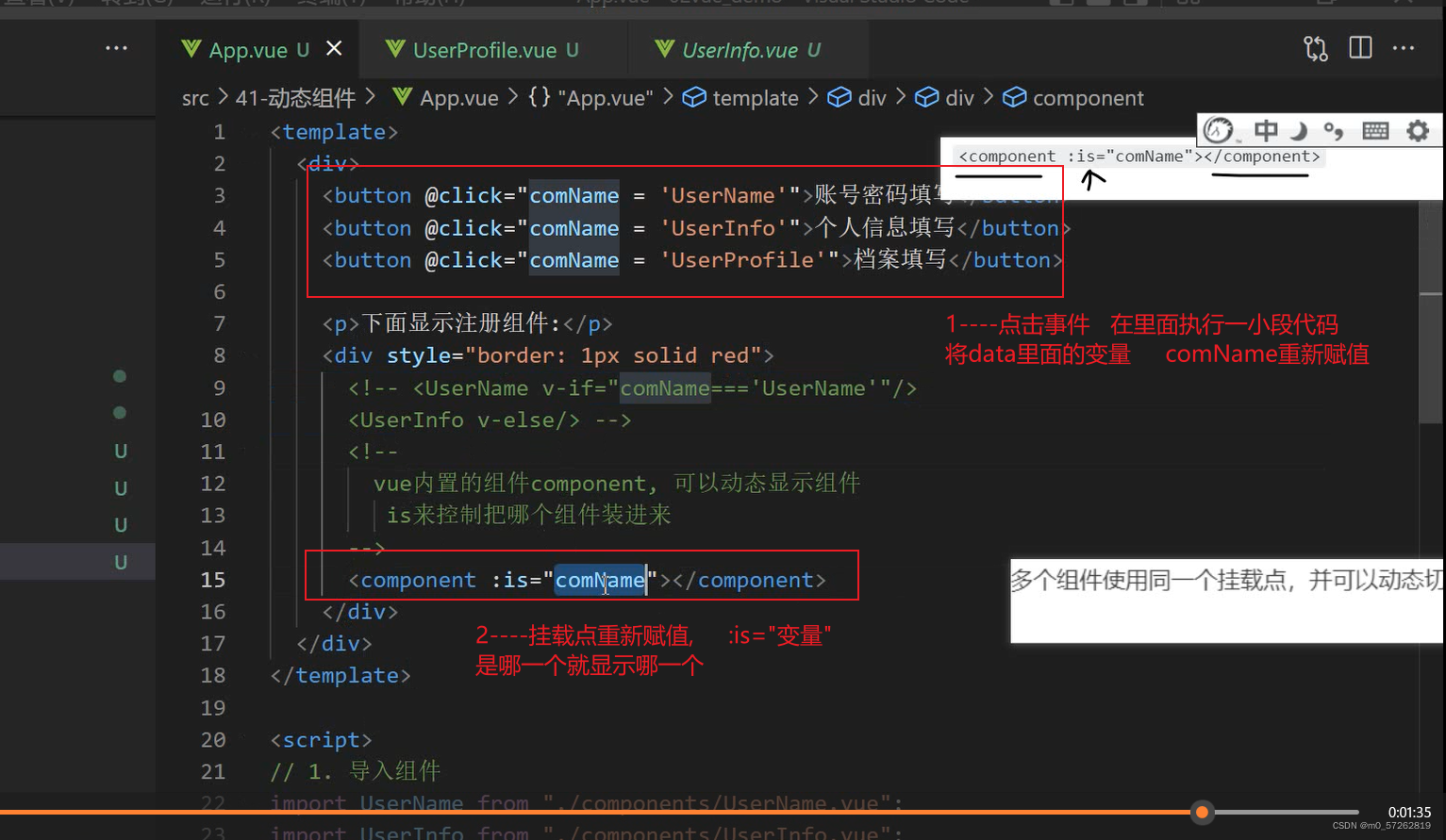Click the 'is来控制把哪个组件装进来' comment line

point(529,515)
